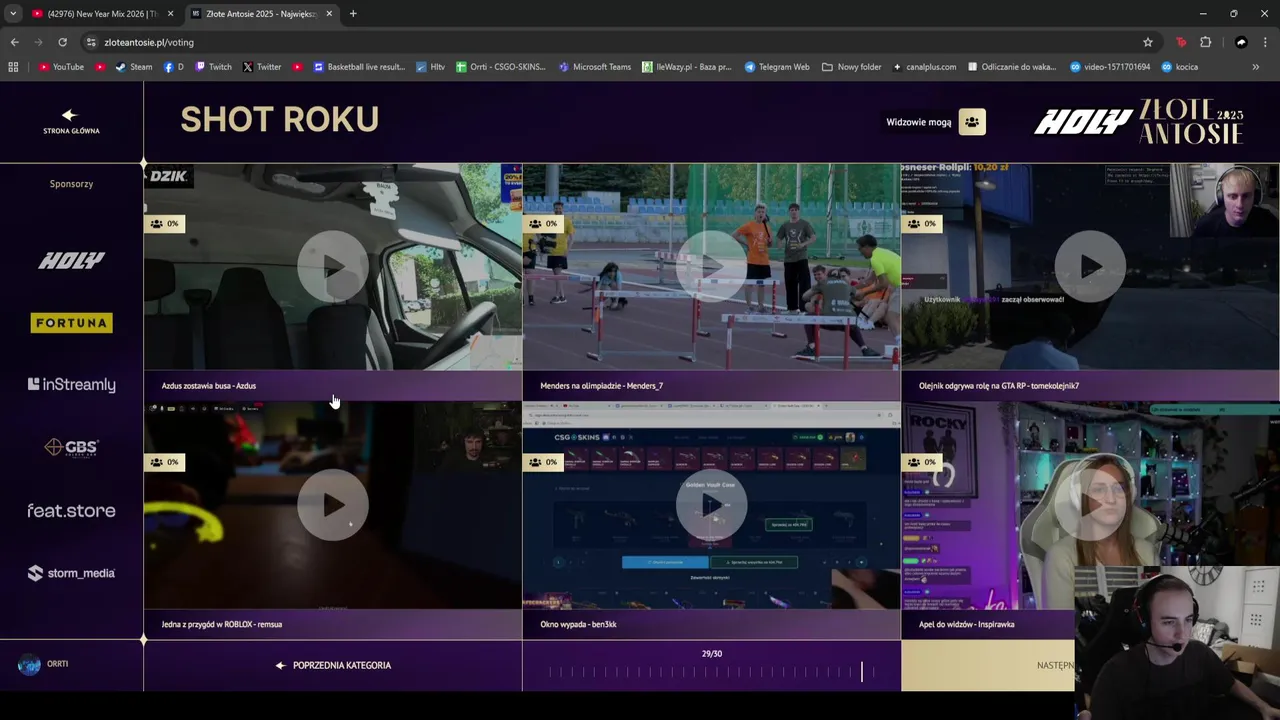
Task: Click the Holy Złote Antosie 2025 logo
Action: coord(1139,122)
